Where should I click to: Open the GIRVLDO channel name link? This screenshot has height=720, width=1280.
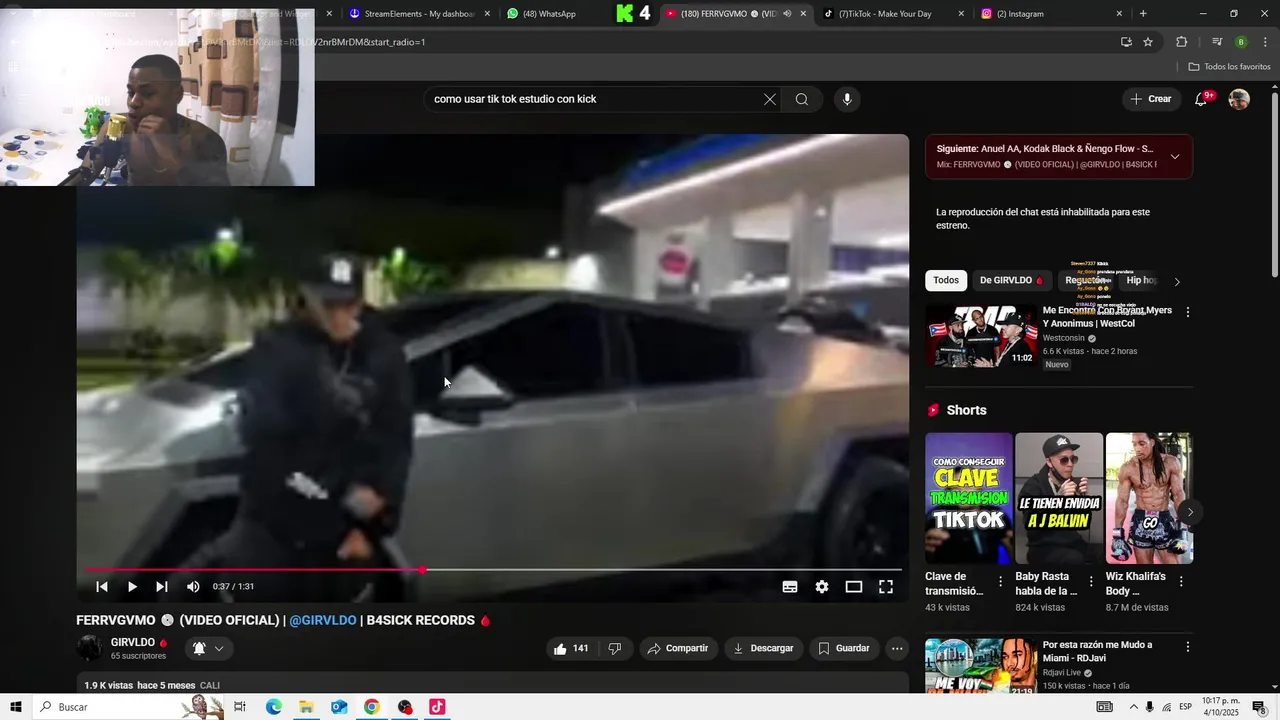click(133, 643)
